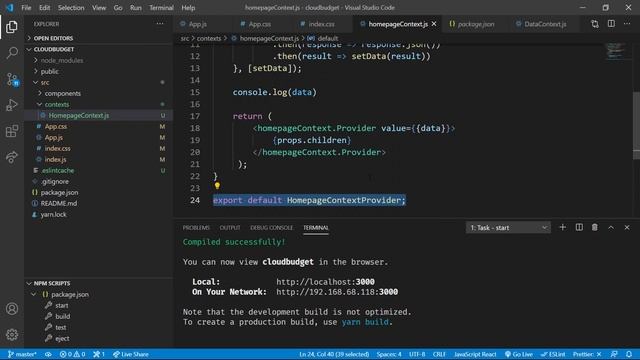
Task: Open the Explorer view in activity bar
Action: pos(12,27)
